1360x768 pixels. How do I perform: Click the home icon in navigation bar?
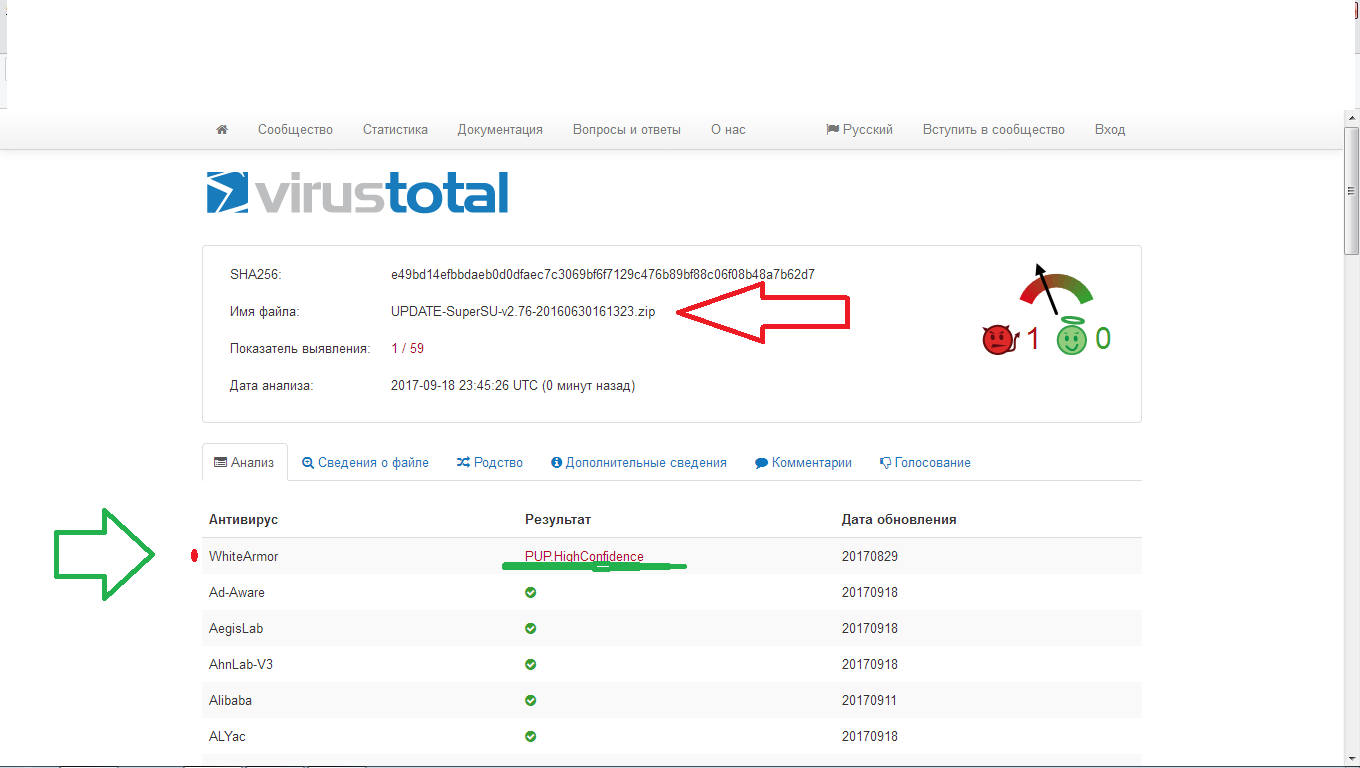coord(222,130)
